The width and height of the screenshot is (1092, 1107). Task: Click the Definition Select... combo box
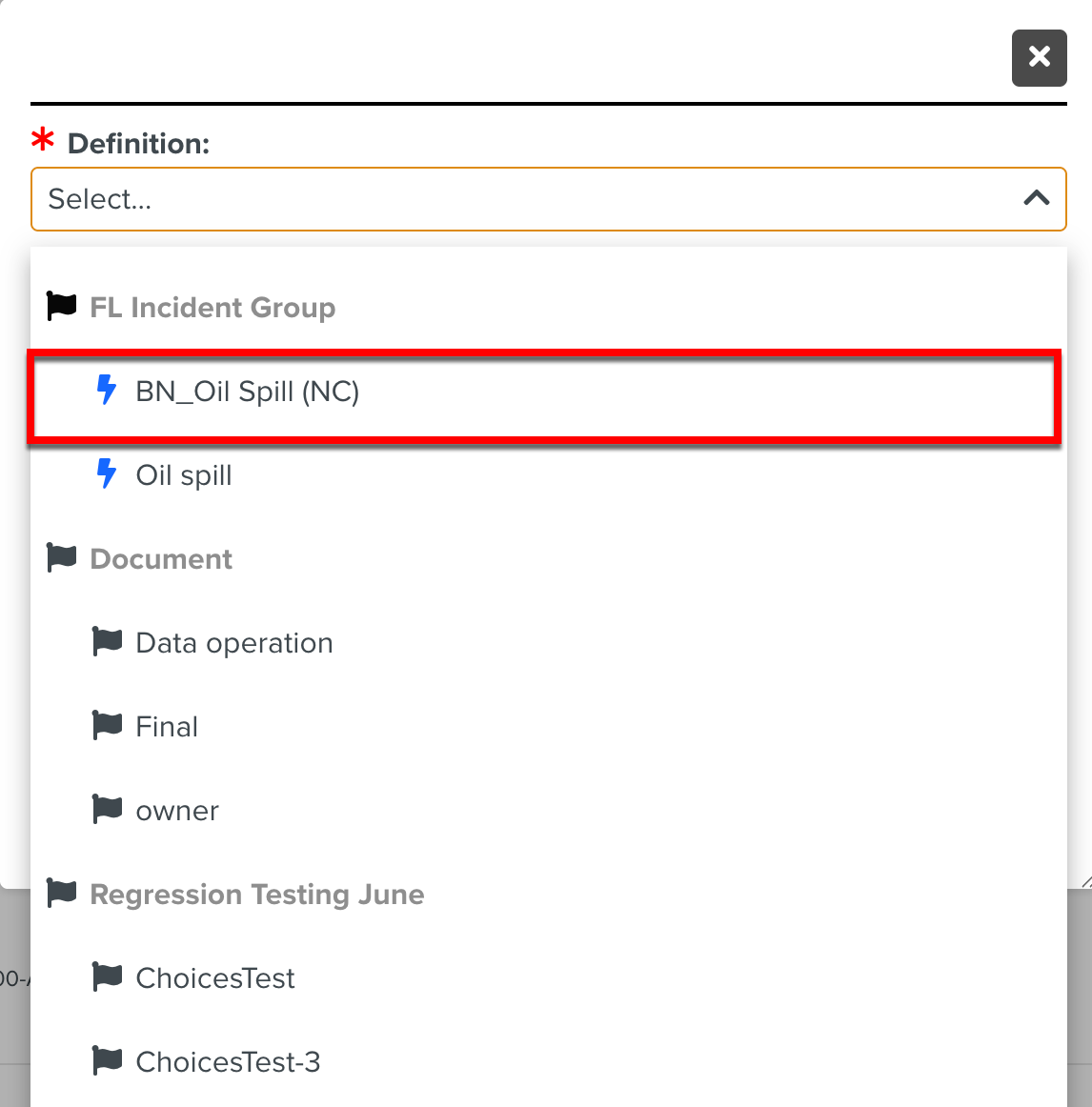(524, 199)
